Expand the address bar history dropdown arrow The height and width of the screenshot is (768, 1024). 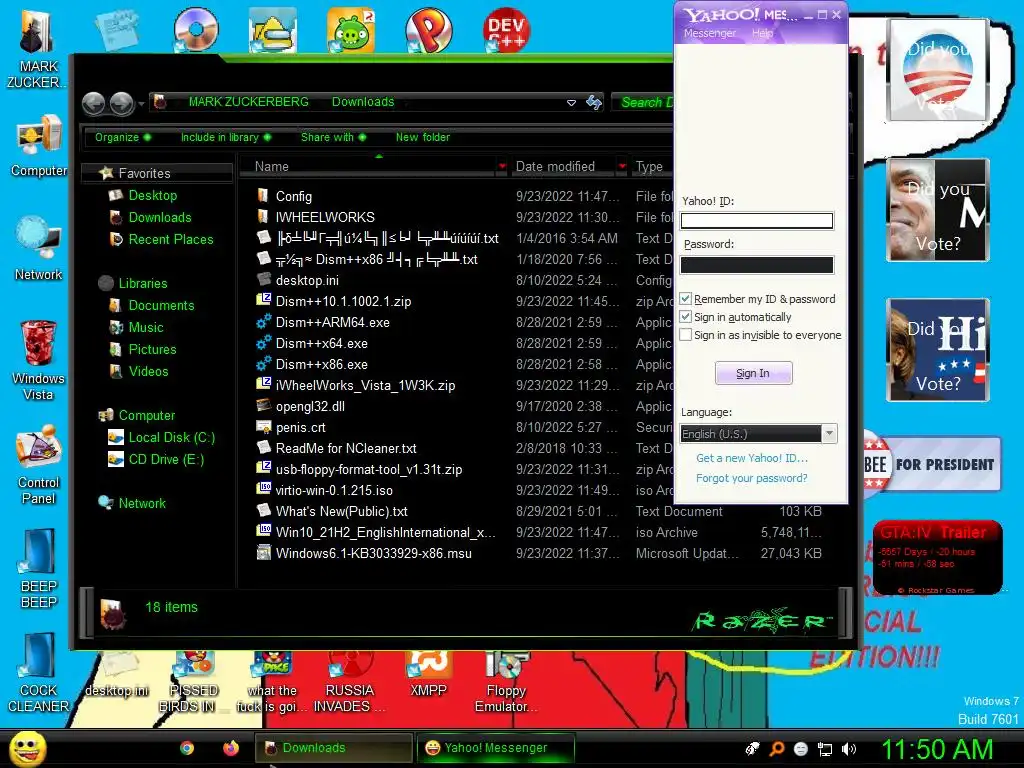pos(571,103)
